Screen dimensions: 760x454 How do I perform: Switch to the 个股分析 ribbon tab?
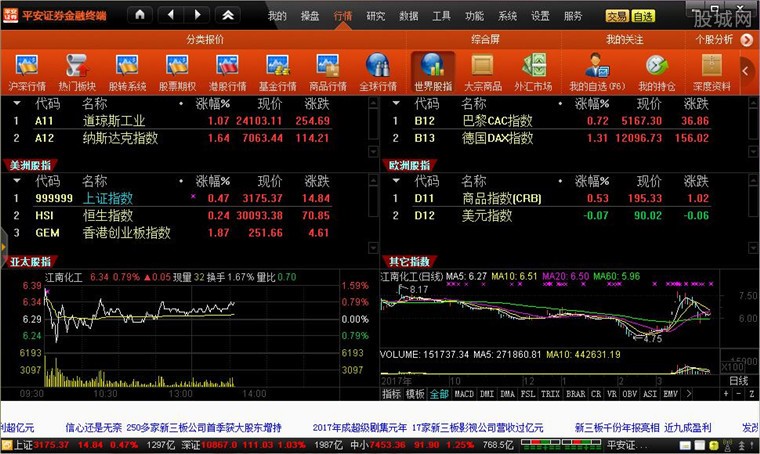[714, 40]
